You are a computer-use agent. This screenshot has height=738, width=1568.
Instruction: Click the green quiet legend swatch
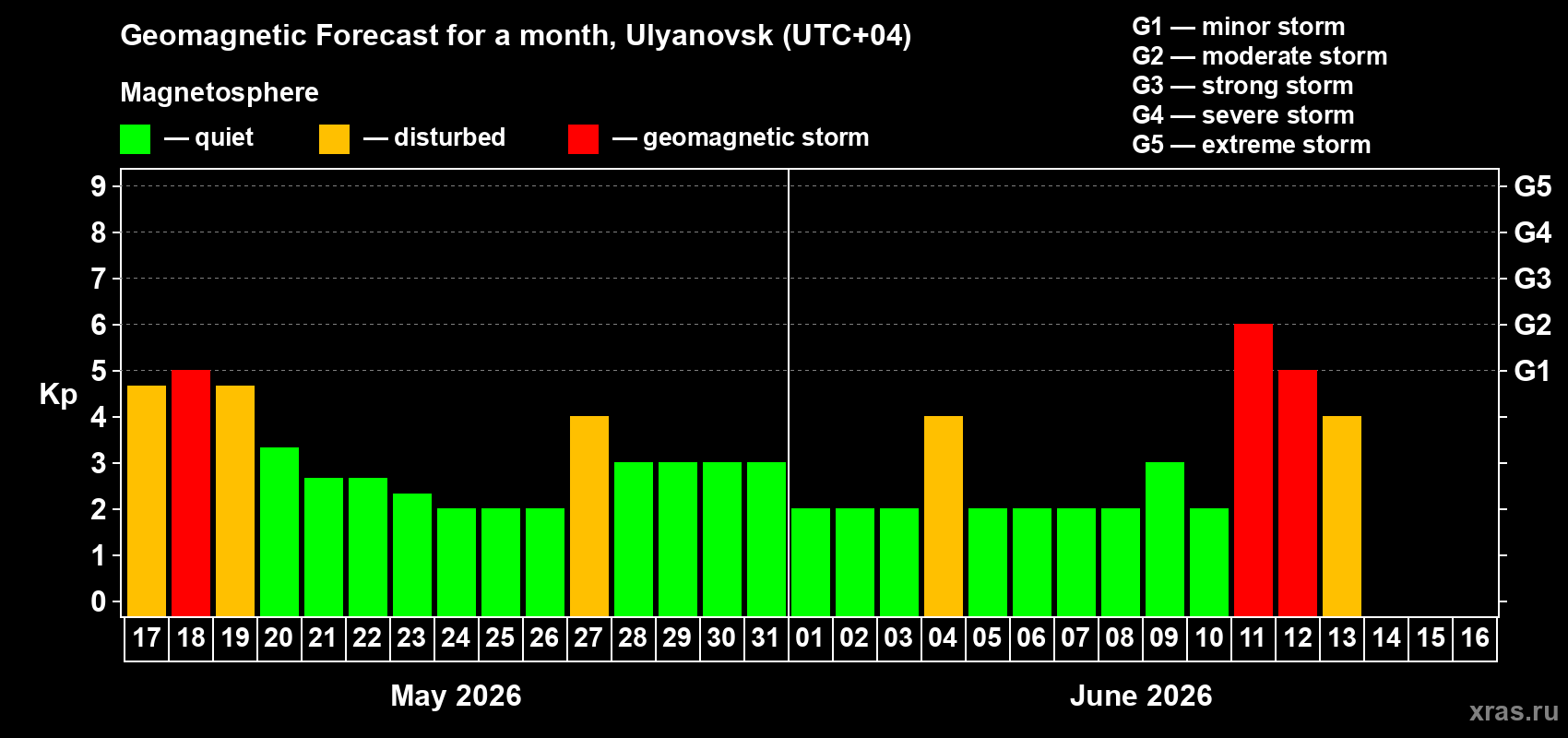(x=135, y=139)
